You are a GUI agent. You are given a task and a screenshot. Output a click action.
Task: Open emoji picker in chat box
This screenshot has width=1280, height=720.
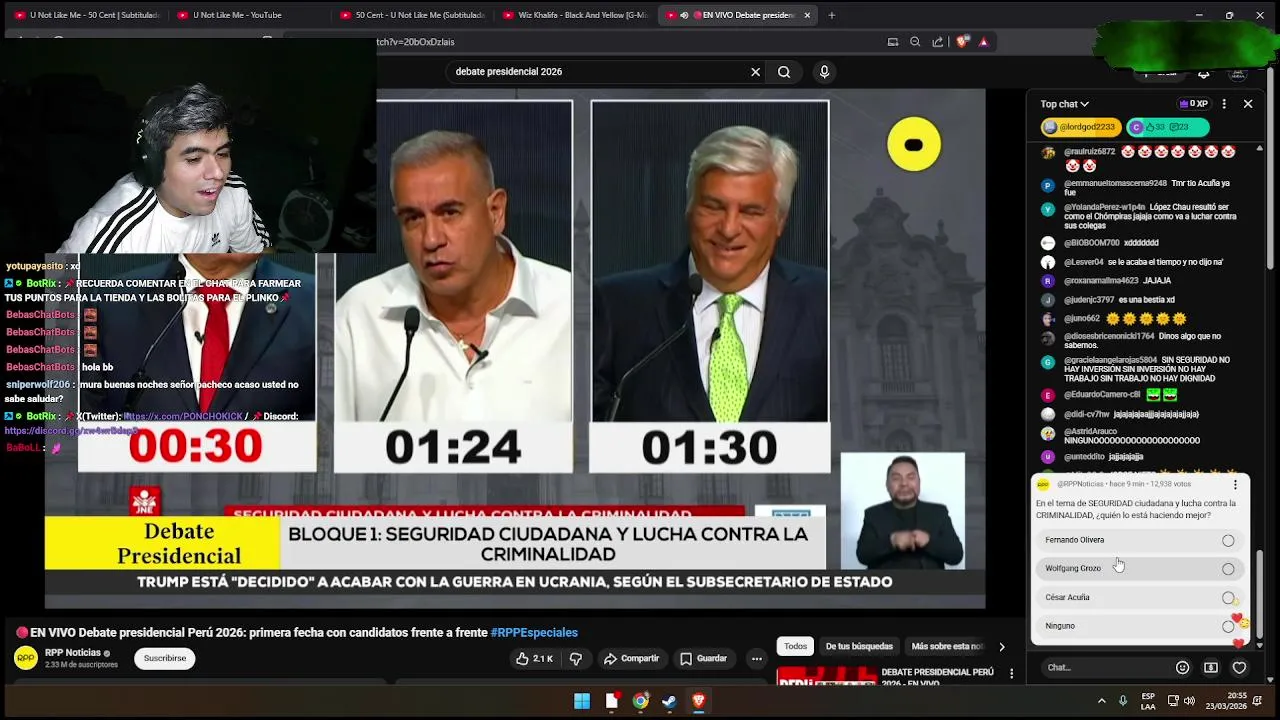point(1183,667)
